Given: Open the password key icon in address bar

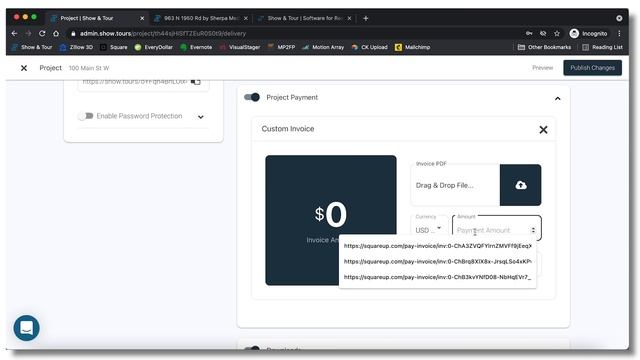Looking at the screenshot, I should (x=529, y=33).
